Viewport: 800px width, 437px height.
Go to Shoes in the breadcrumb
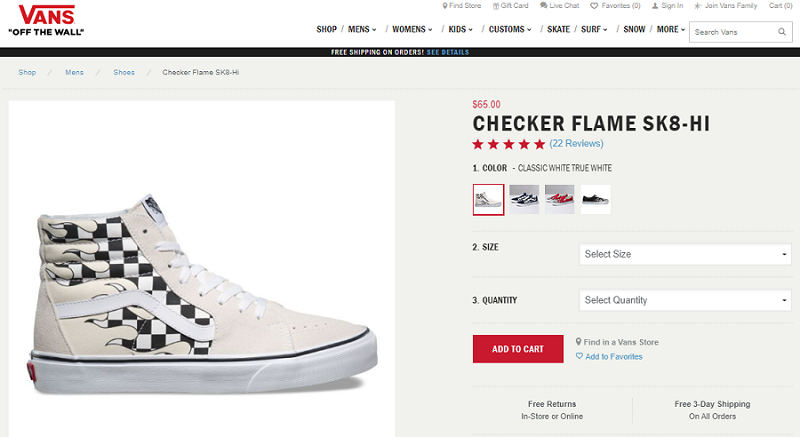(x=124, y=73)
